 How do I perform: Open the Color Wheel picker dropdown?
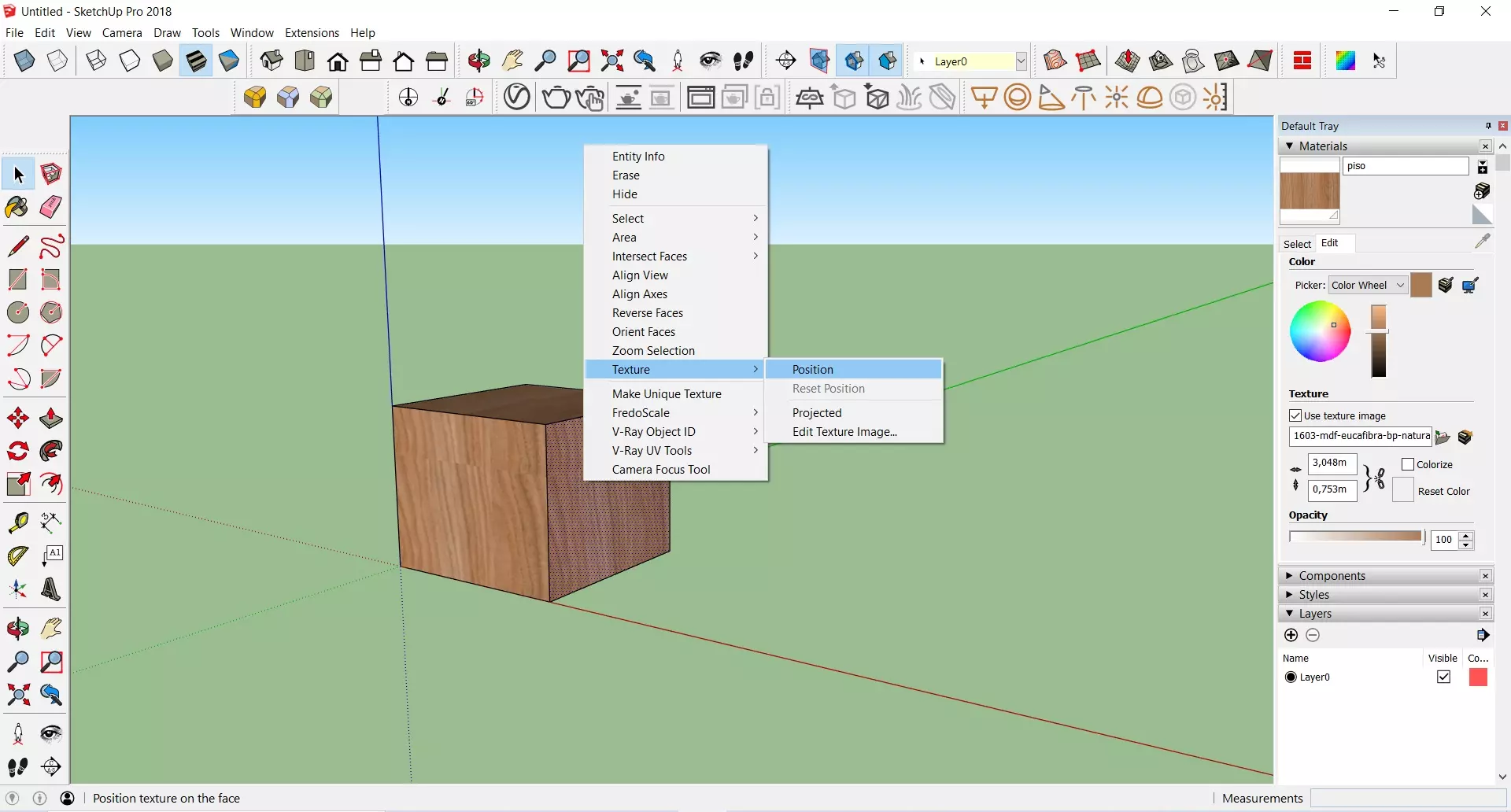click(x=1401, y=285)
